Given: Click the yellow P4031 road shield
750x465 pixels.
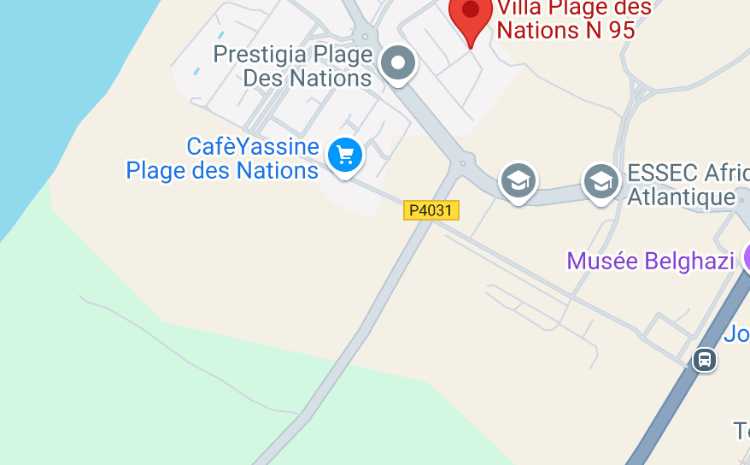Looking at the screenshot, I should [431, 210].
